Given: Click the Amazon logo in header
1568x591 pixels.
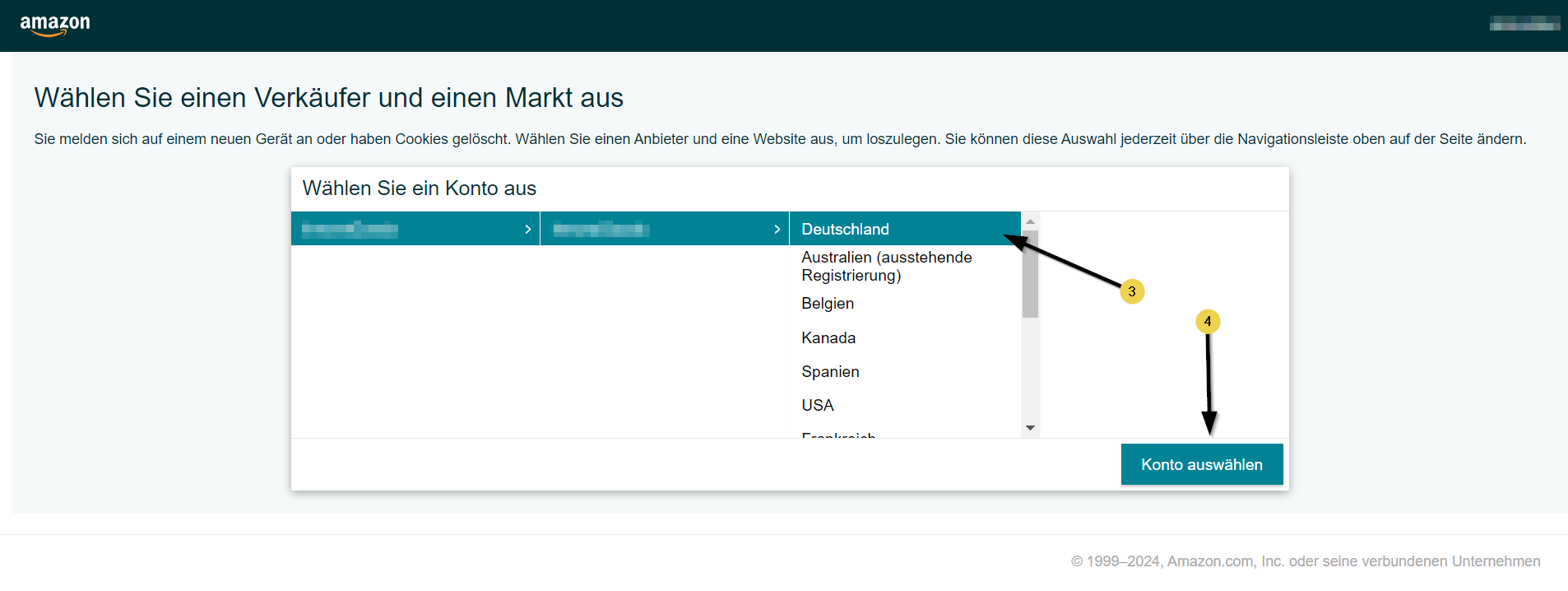Looking at the screenshot, I should 55,25.
